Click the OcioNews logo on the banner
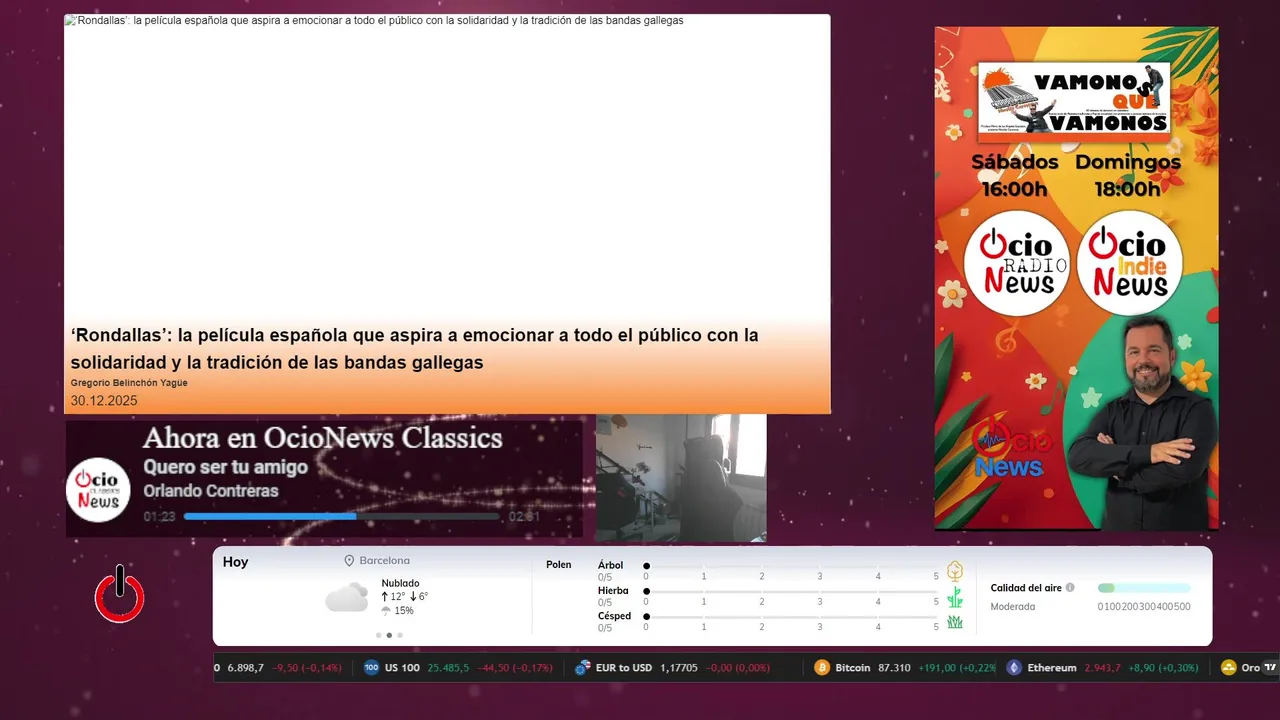Image resolution: width=1280 pixels, height=720 pixels. coord(1011,447)
